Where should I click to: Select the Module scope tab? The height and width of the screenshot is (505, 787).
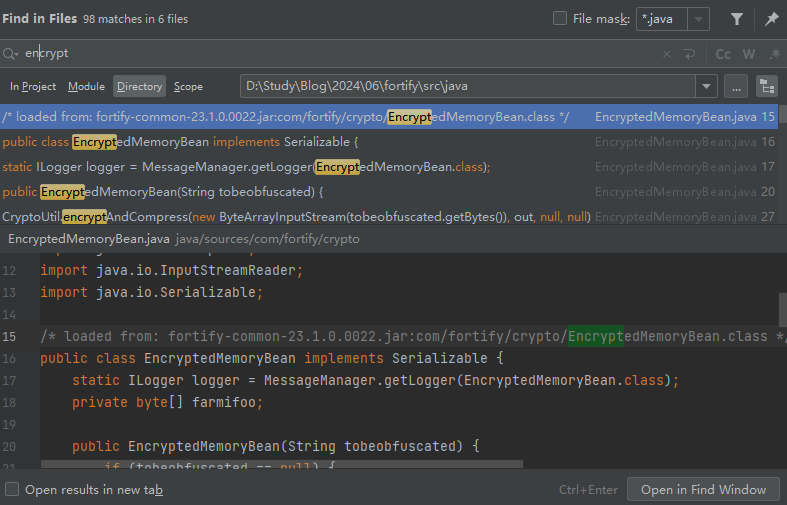[86, 87]
